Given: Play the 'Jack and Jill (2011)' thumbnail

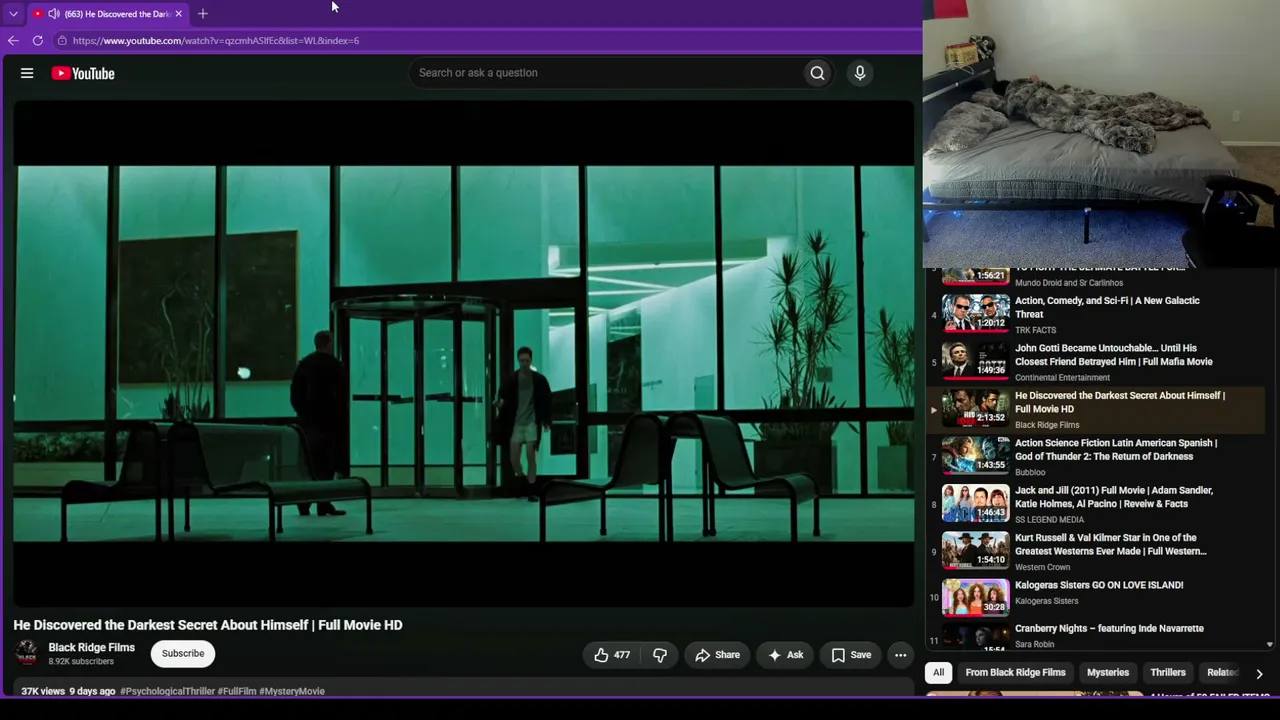Looking at the screenshot, I should coord(975,503).
